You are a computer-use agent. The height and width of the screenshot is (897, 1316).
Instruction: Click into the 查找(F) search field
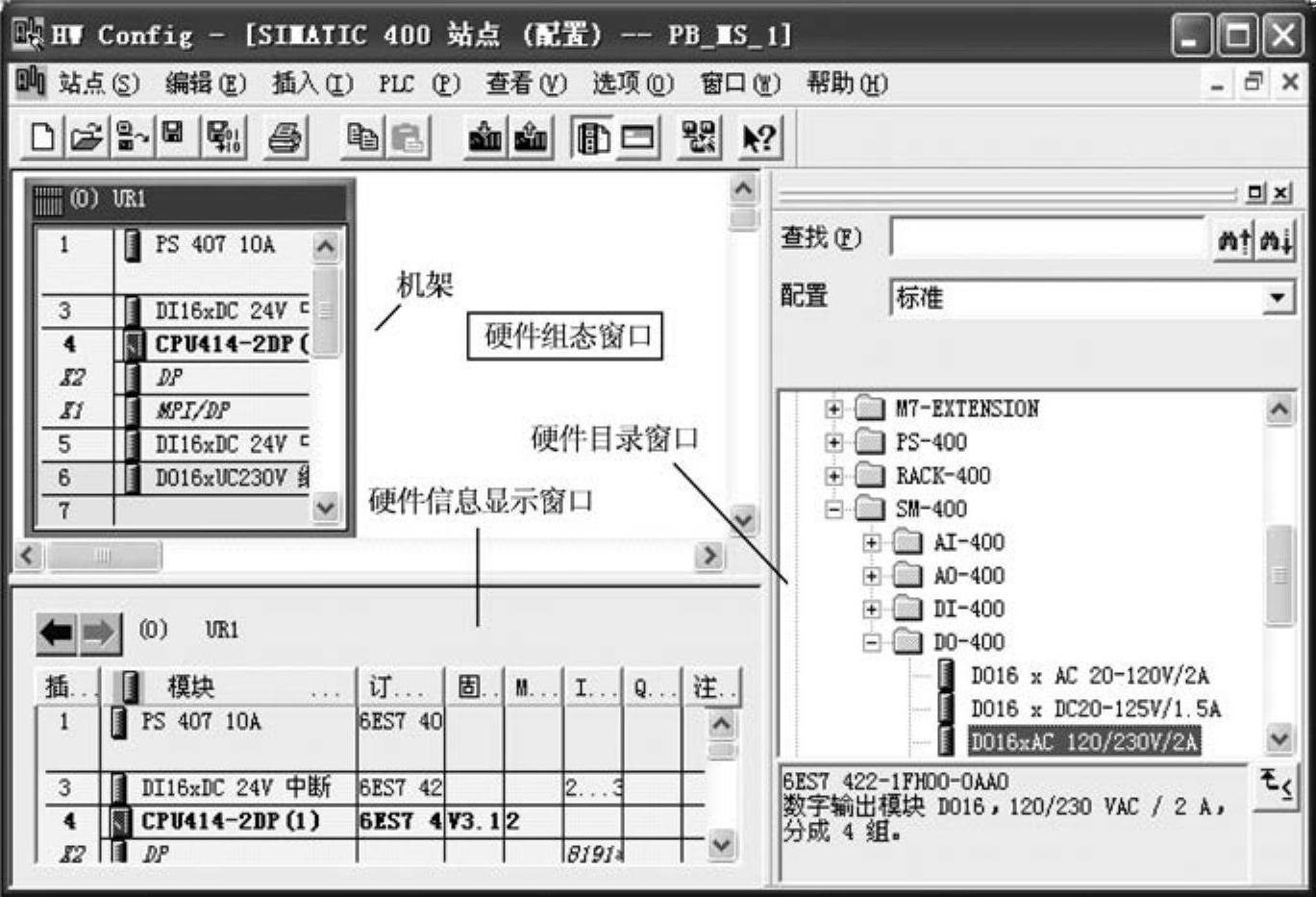click(x=1048, y=237)
